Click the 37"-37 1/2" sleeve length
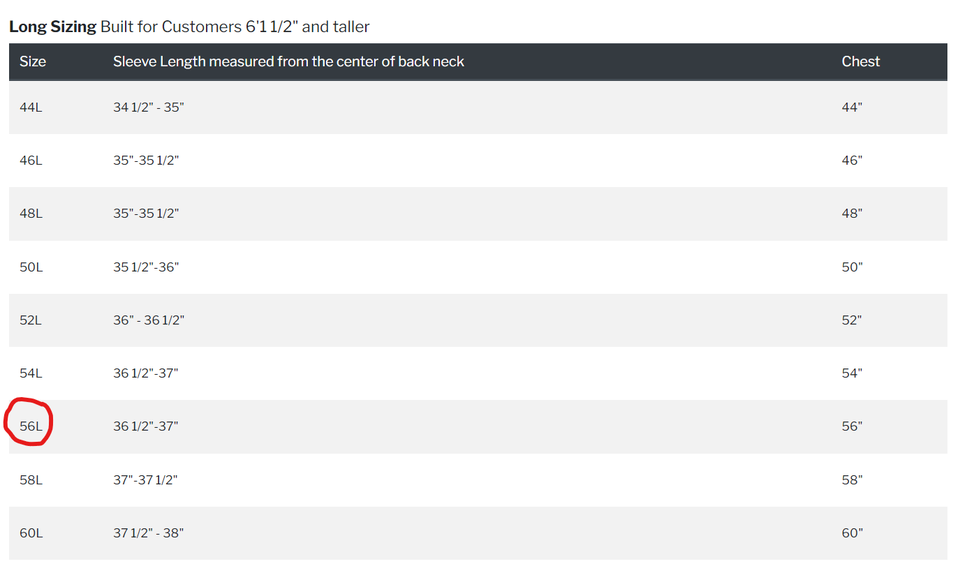The height and width of the screenshot is (573, 960). pos(145,480)
